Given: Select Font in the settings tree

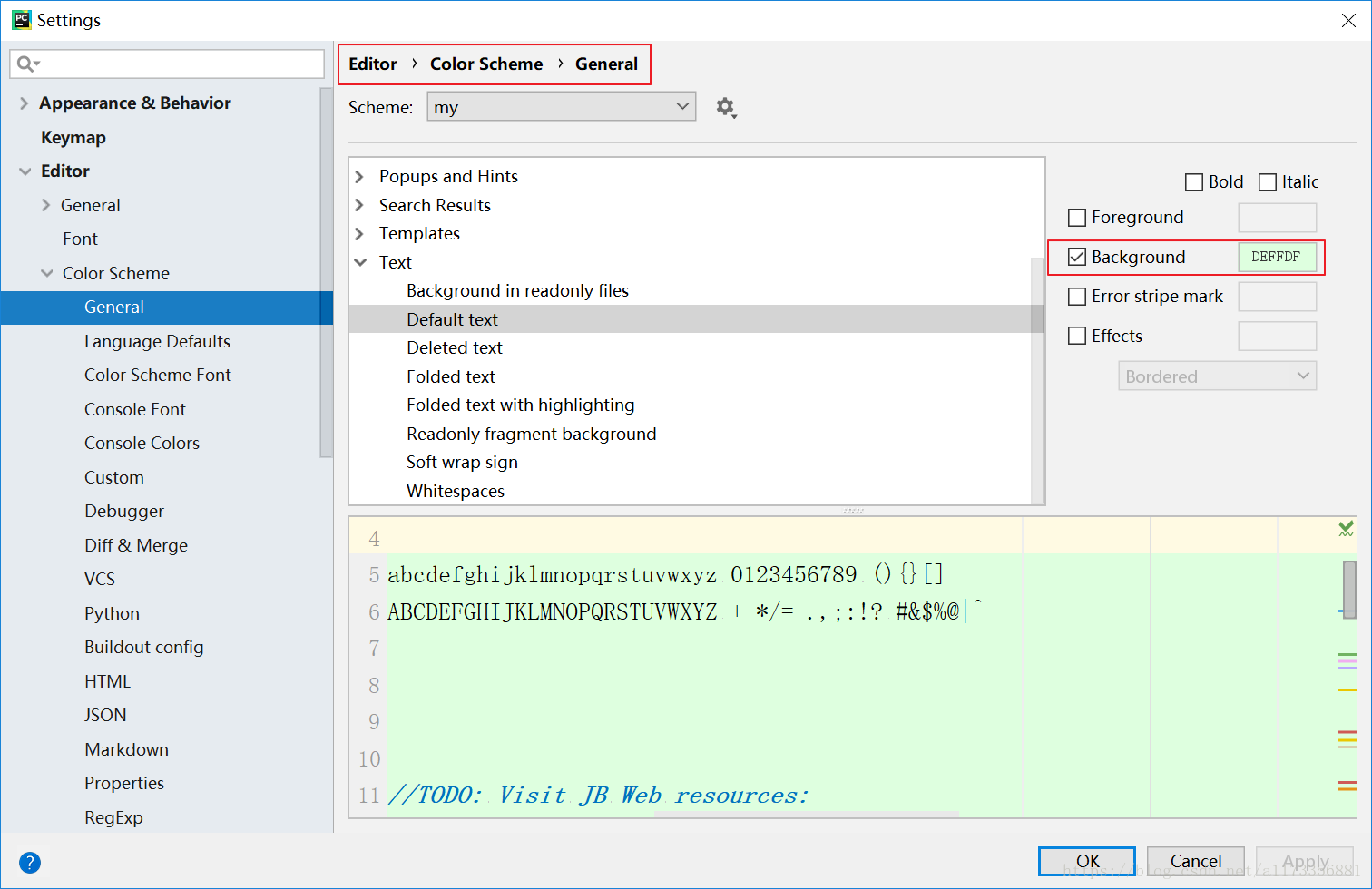Looking at the screenshot, I should [80, 239].
